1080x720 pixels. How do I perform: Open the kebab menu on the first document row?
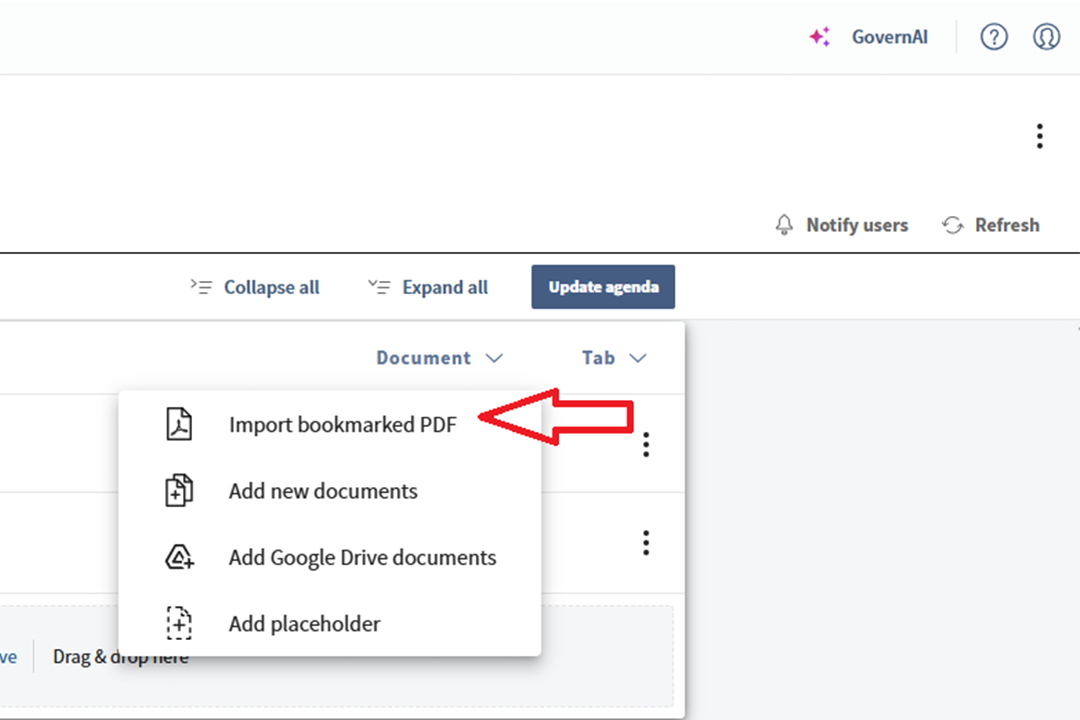point(646,444)
